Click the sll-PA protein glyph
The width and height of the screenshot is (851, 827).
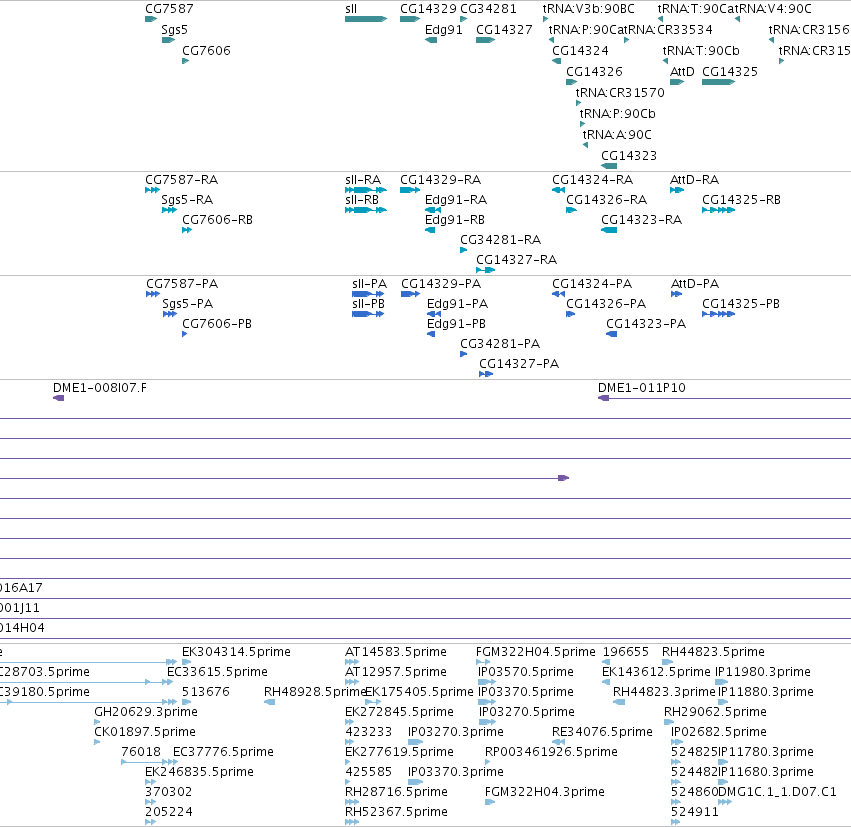pyautogui.click(x=368, y=295)
